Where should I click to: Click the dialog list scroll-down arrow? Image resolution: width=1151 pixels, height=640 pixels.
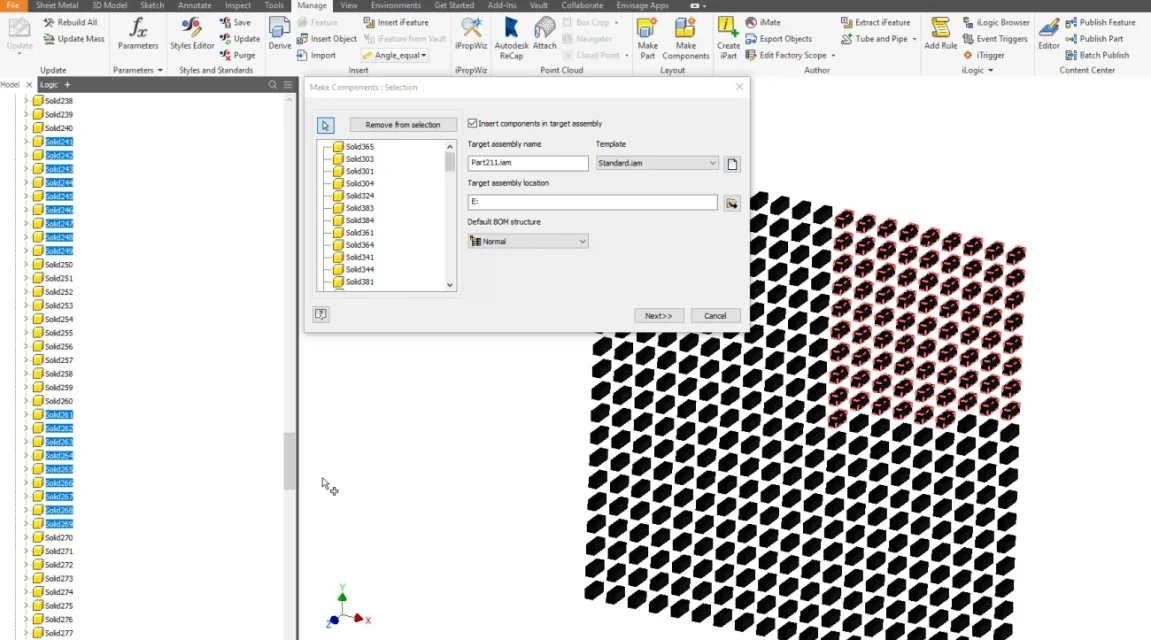click(x=450, y=285)
